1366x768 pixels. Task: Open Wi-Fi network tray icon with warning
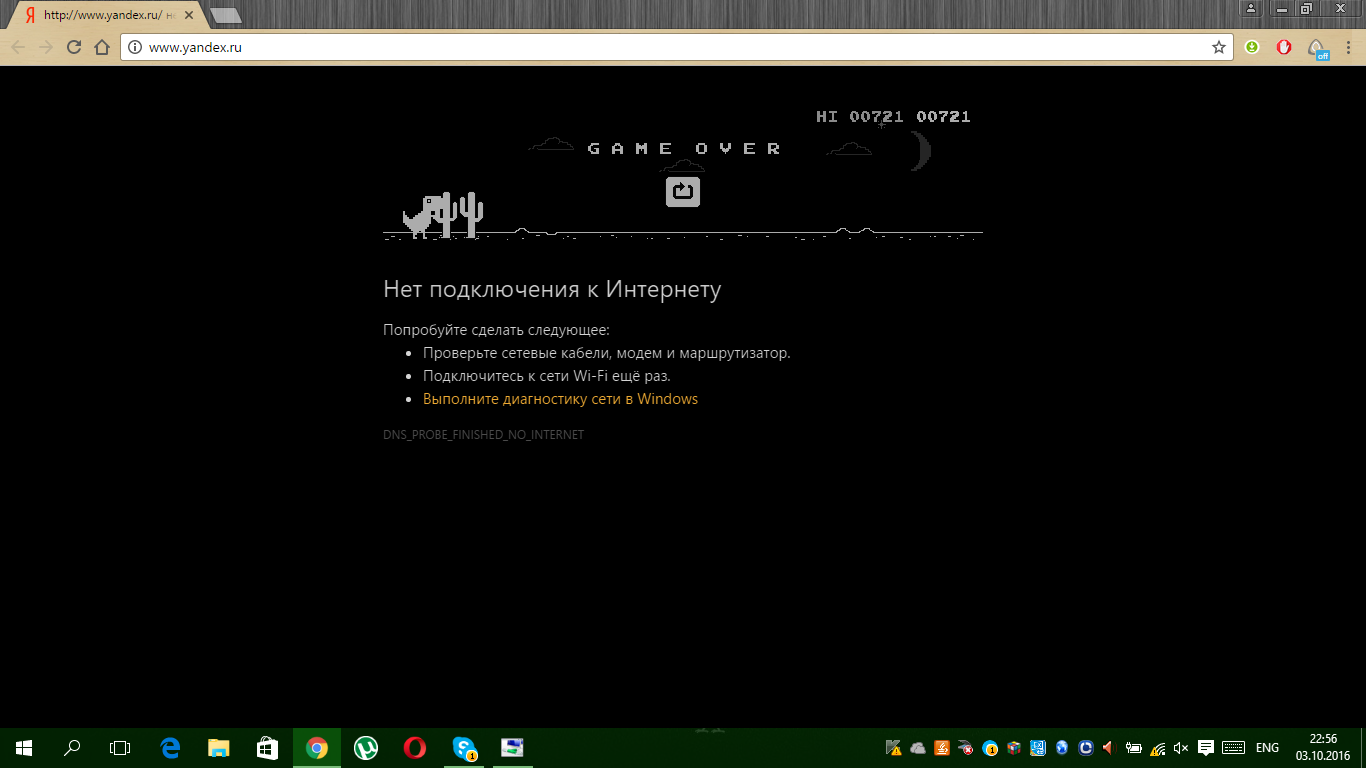click(1158, 747)
